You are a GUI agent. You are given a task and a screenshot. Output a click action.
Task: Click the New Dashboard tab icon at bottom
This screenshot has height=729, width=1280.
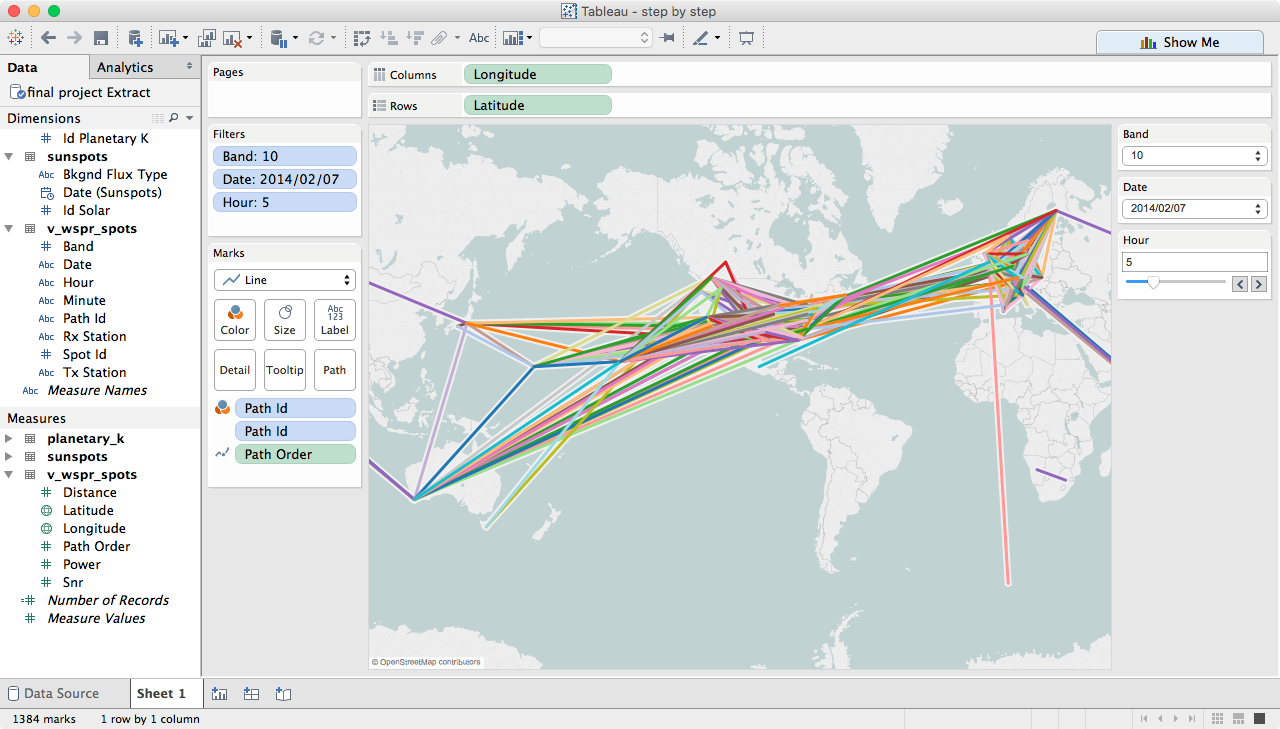[x=252, y=693]
